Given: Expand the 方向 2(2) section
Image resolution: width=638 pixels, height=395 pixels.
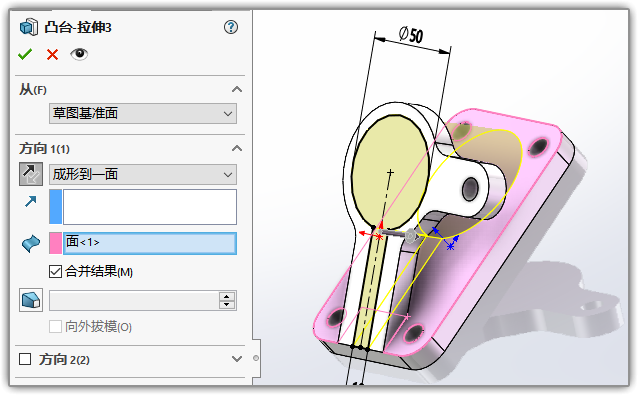Looking at the screenshot, I should click(x=237, y=359).
